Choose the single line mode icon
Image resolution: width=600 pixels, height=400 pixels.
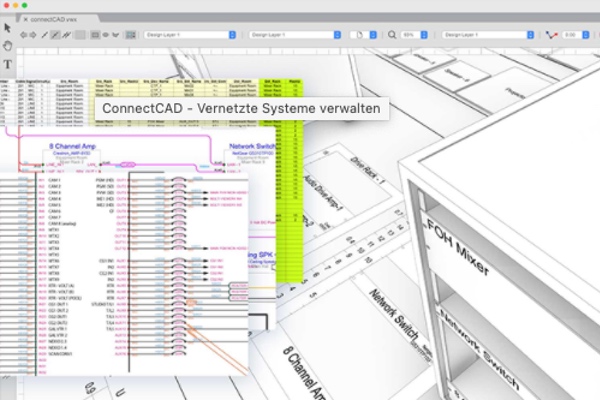pos(44,35)
